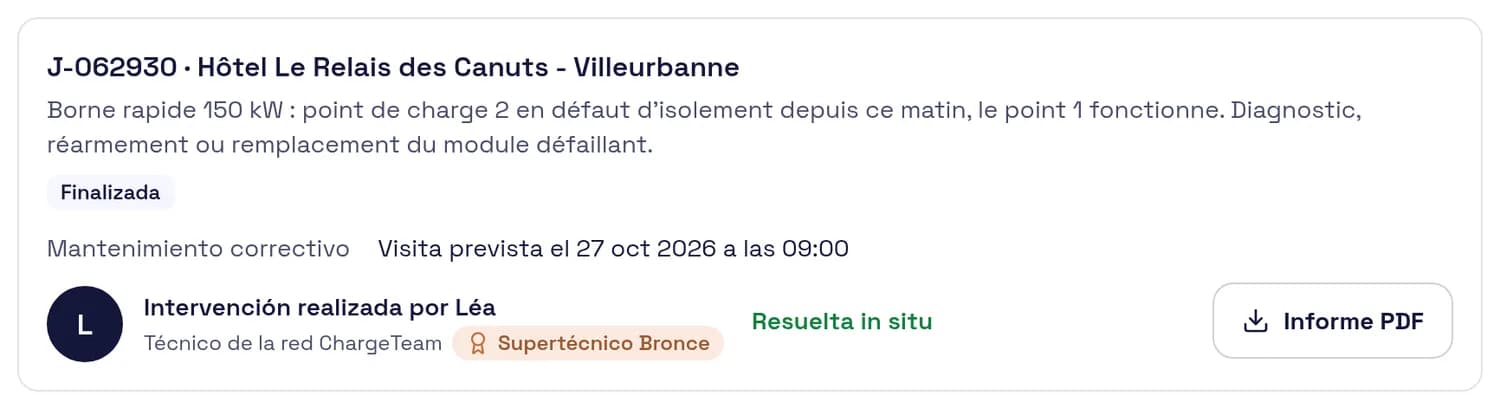Image resolution: width=1500 pixels, height=409 pixels.
Task: Click the download icon beside Informe PDF
Action: (1253, 321)
